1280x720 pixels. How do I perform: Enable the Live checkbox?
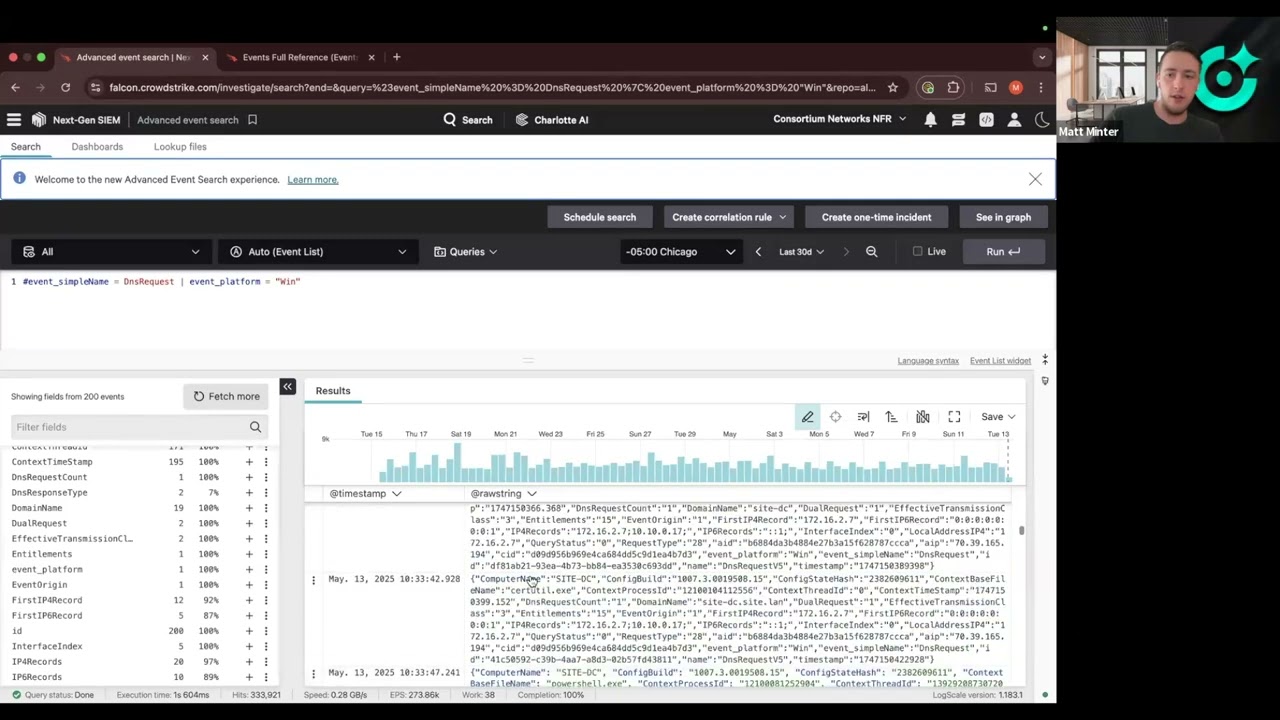click(x=917, y=252)
